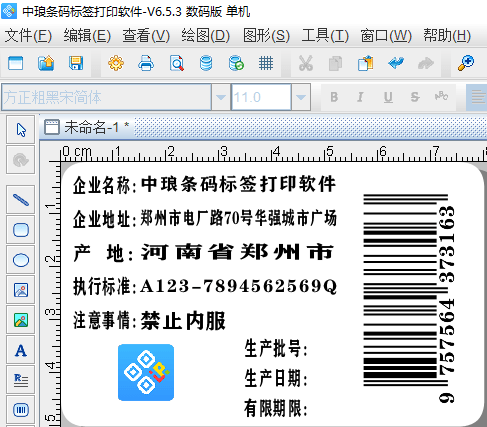Open the 编辑(E) menu

(87, 36)
